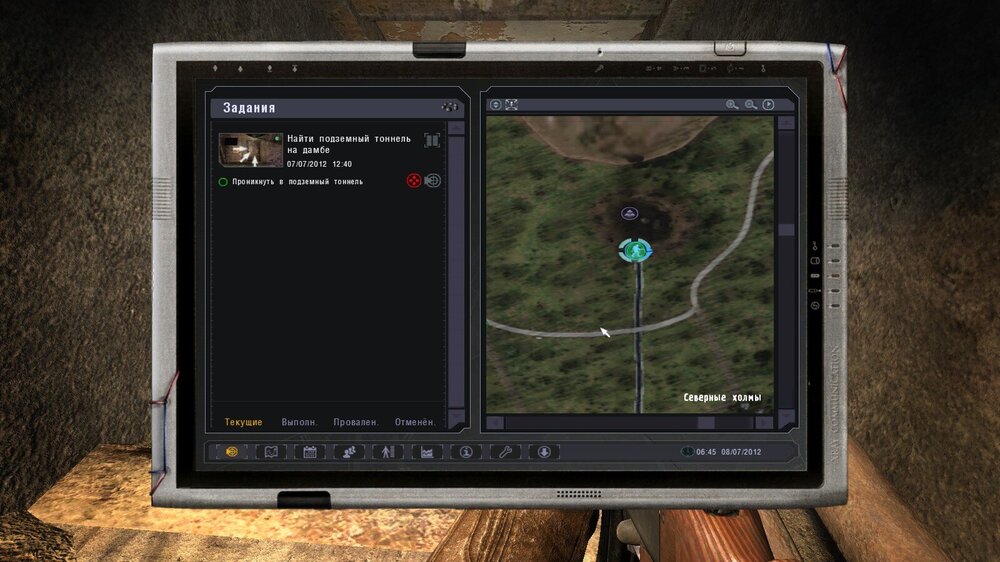Open the tasks section icon in PDA toolbar
This screenshot has height=562, width=1000.
pyautogui.click(x=232, y=452)
